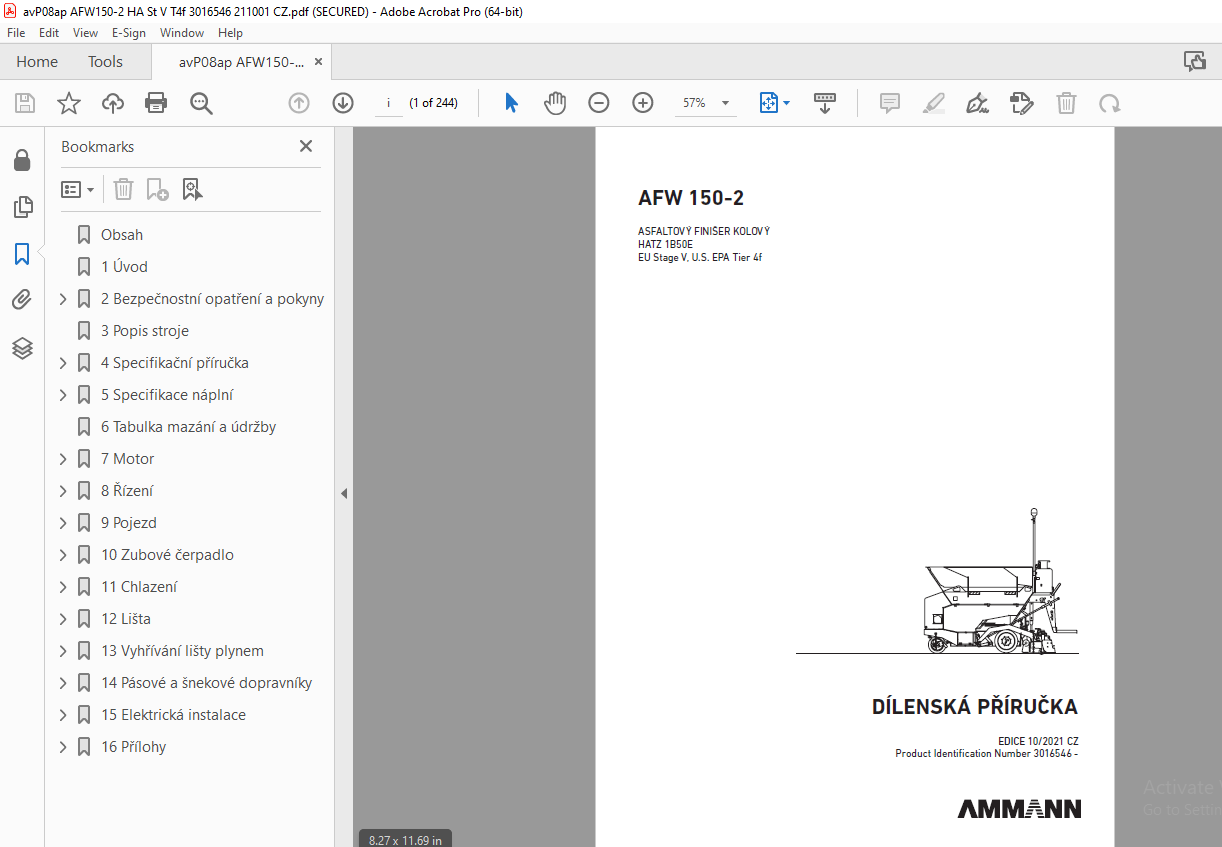Open the Window menu
Screen dimensions: 1222x847
pos(182,33)
